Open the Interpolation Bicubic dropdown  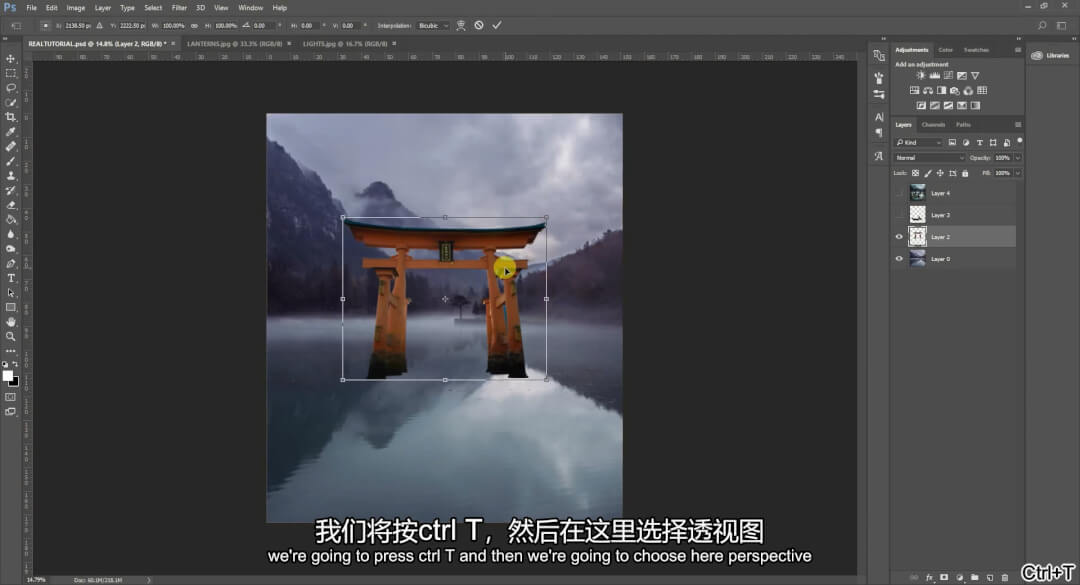[433, 25]
